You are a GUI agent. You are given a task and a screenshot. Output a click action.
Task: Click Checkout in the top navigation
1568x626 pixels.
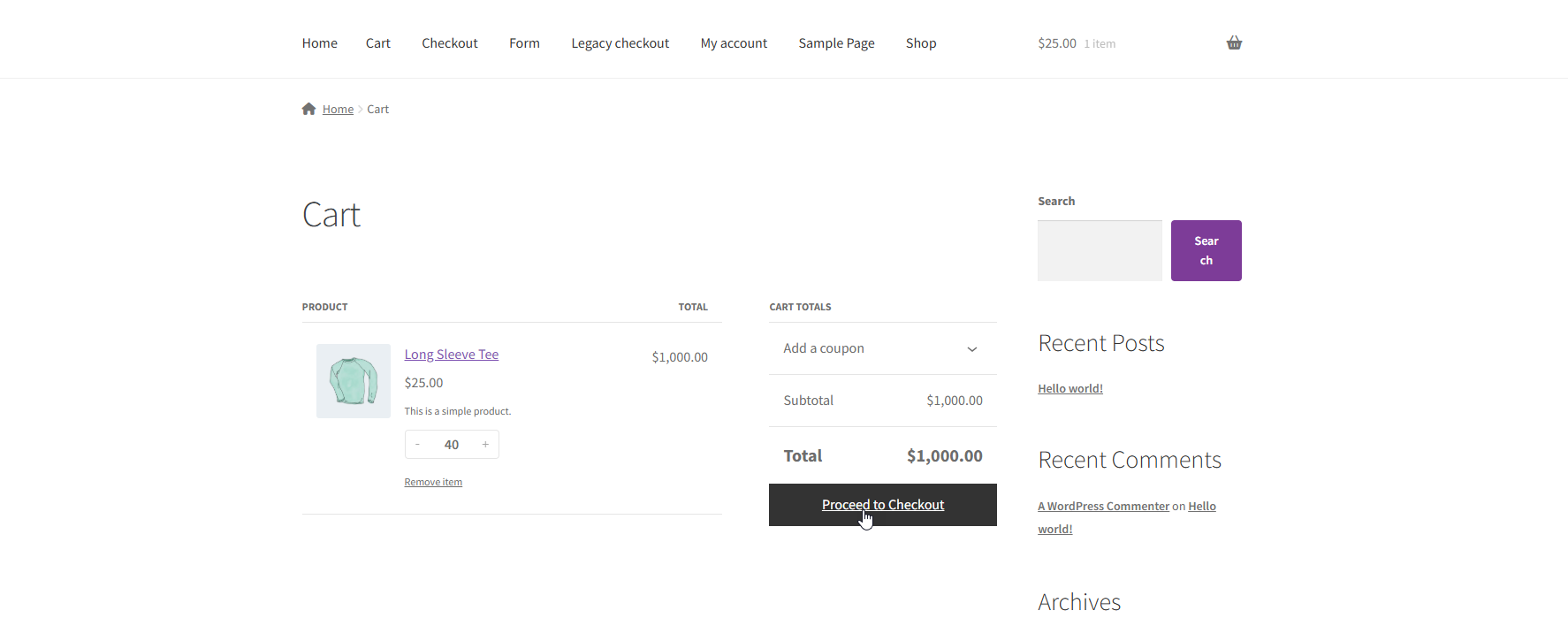point(449,43)
